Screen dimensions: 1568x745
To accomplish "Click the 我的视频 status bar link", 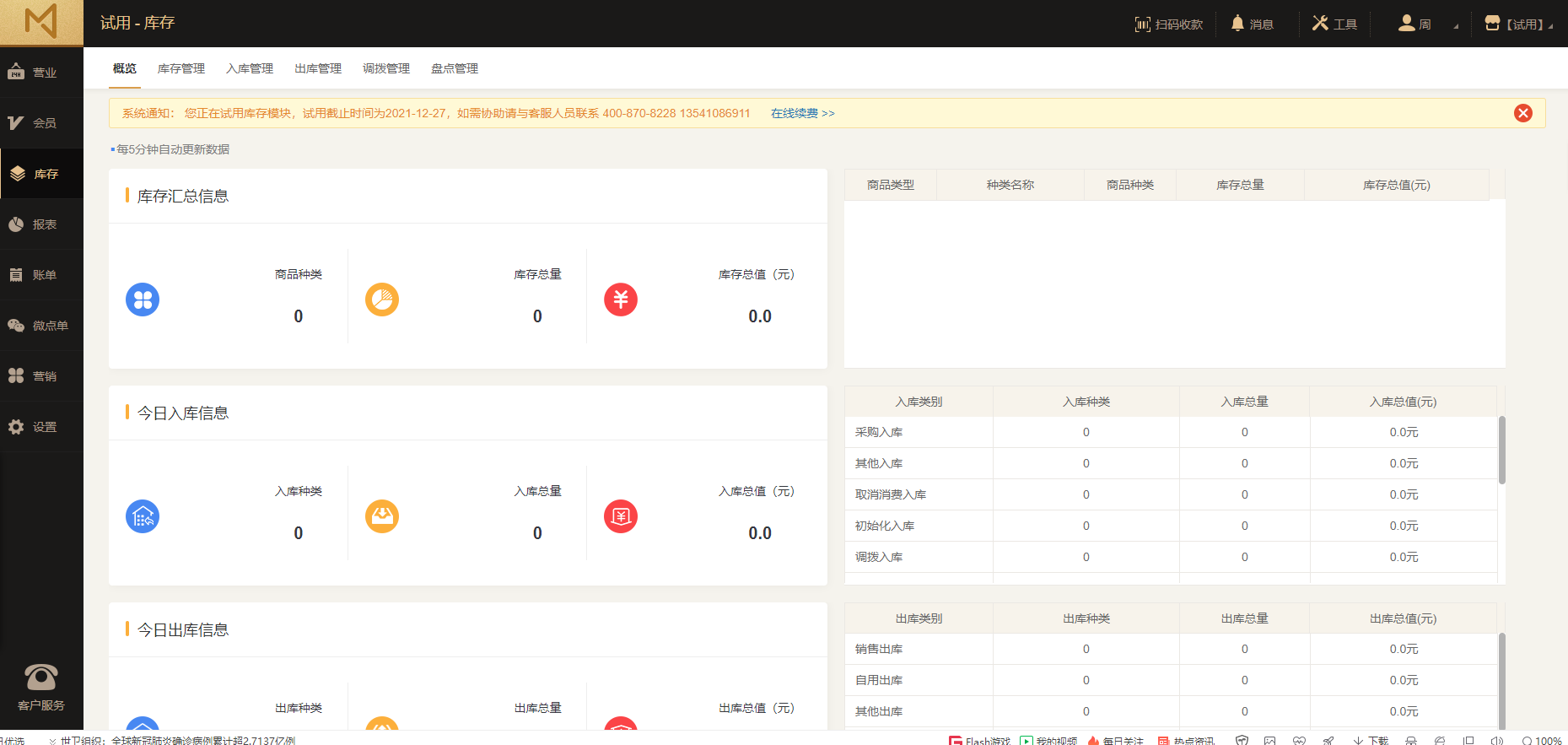I will pyautogui.click(x=1048, y=740).
